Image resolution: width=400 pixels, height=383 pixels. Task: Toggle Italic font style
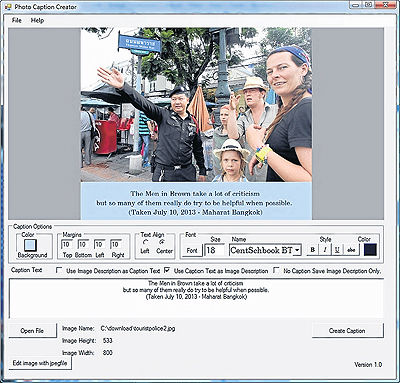(x=325, y=250)
